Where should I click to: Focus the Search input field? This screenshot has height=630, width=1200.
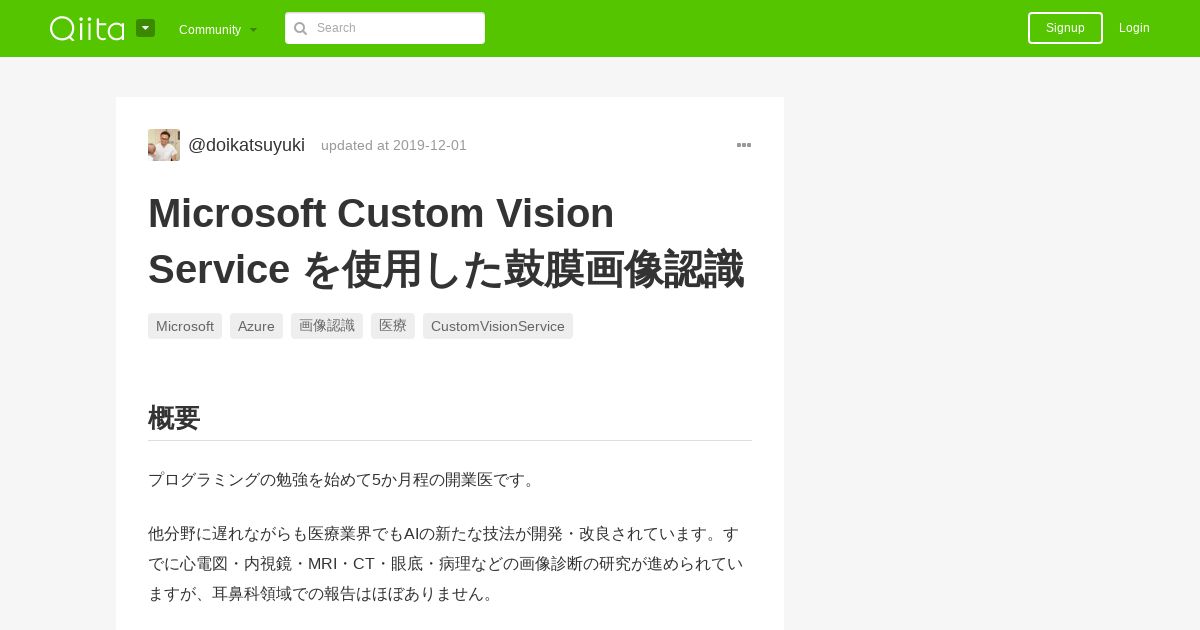pyautogui.click(x=385, y=28)
